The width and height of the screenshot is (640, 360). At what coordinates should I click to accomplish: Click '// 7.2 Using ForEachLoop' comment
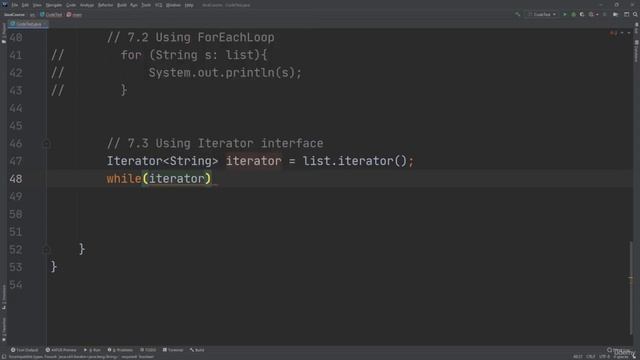(191, 38)
